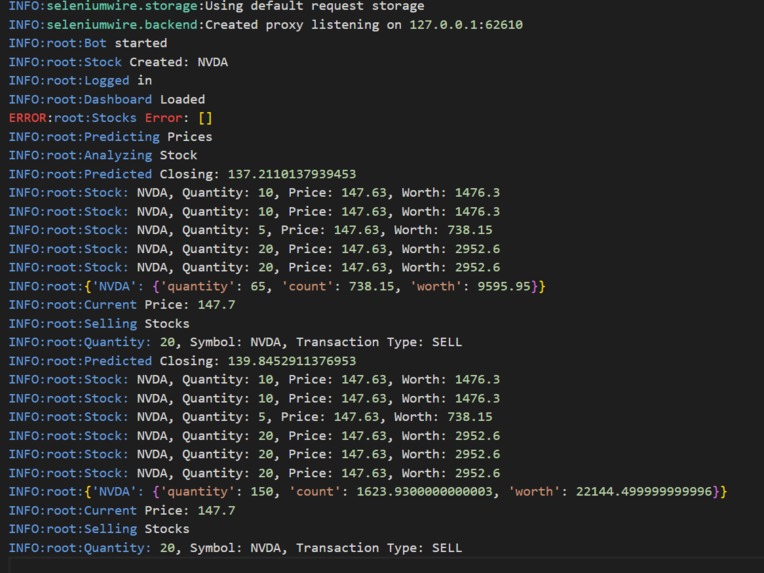Select the worth value 22144.499999999996
Image resolution: width=764 pixels, height=573 pixels.
point(644,491)
